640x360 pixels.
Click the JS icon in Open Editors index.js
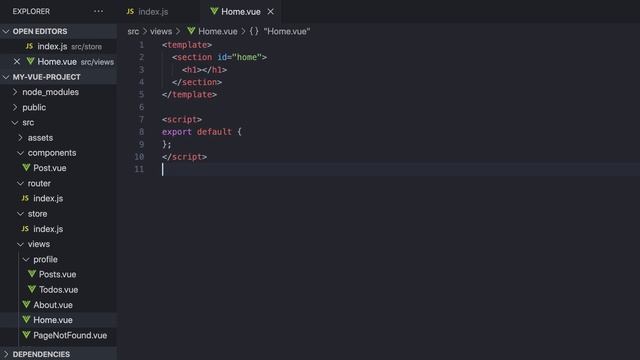click(29, 46)
